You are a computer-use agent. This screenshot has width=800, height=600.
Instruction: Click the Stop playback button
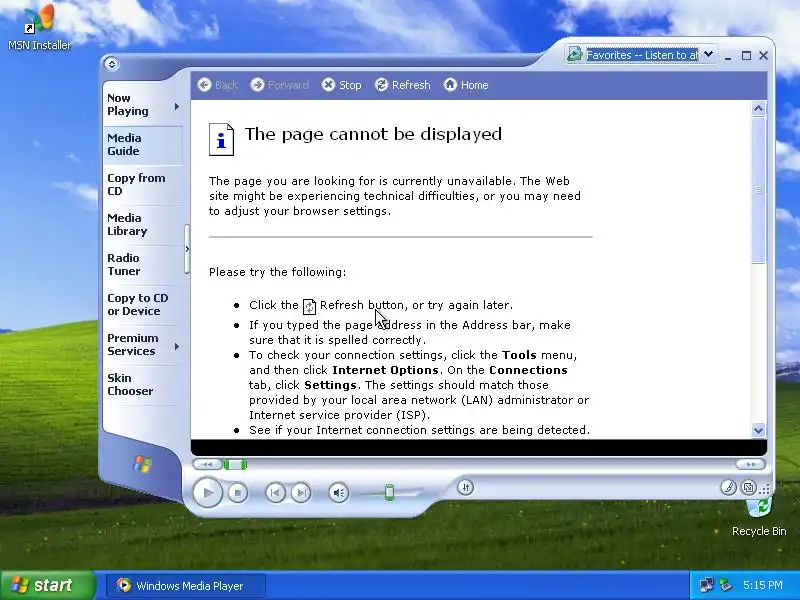(x=238, y=493)
